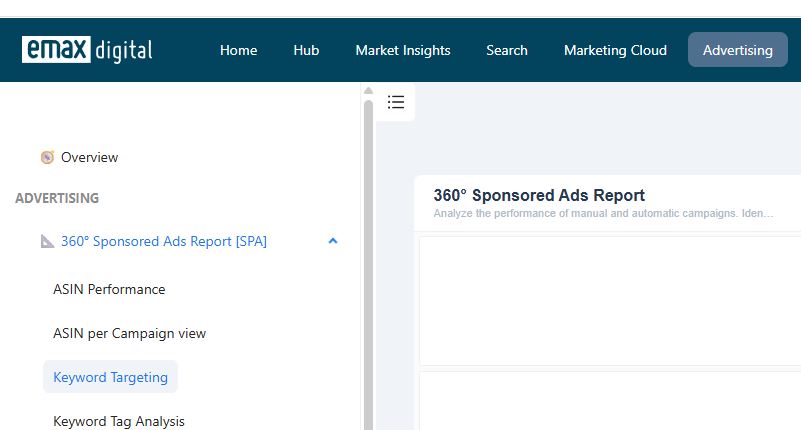Click the report description subtitle text

pyautogui.click(x=603, y=213)
